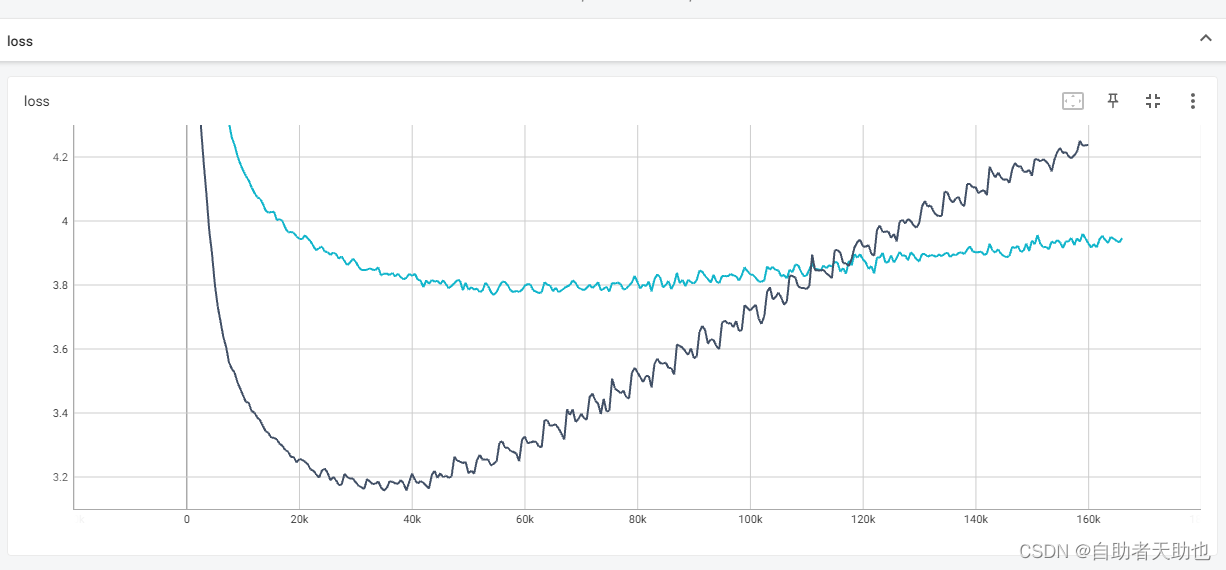The image size is (1226, 570).
Task: Click the end of the cyan loss curve
Action: click(x=1122, y=239)
